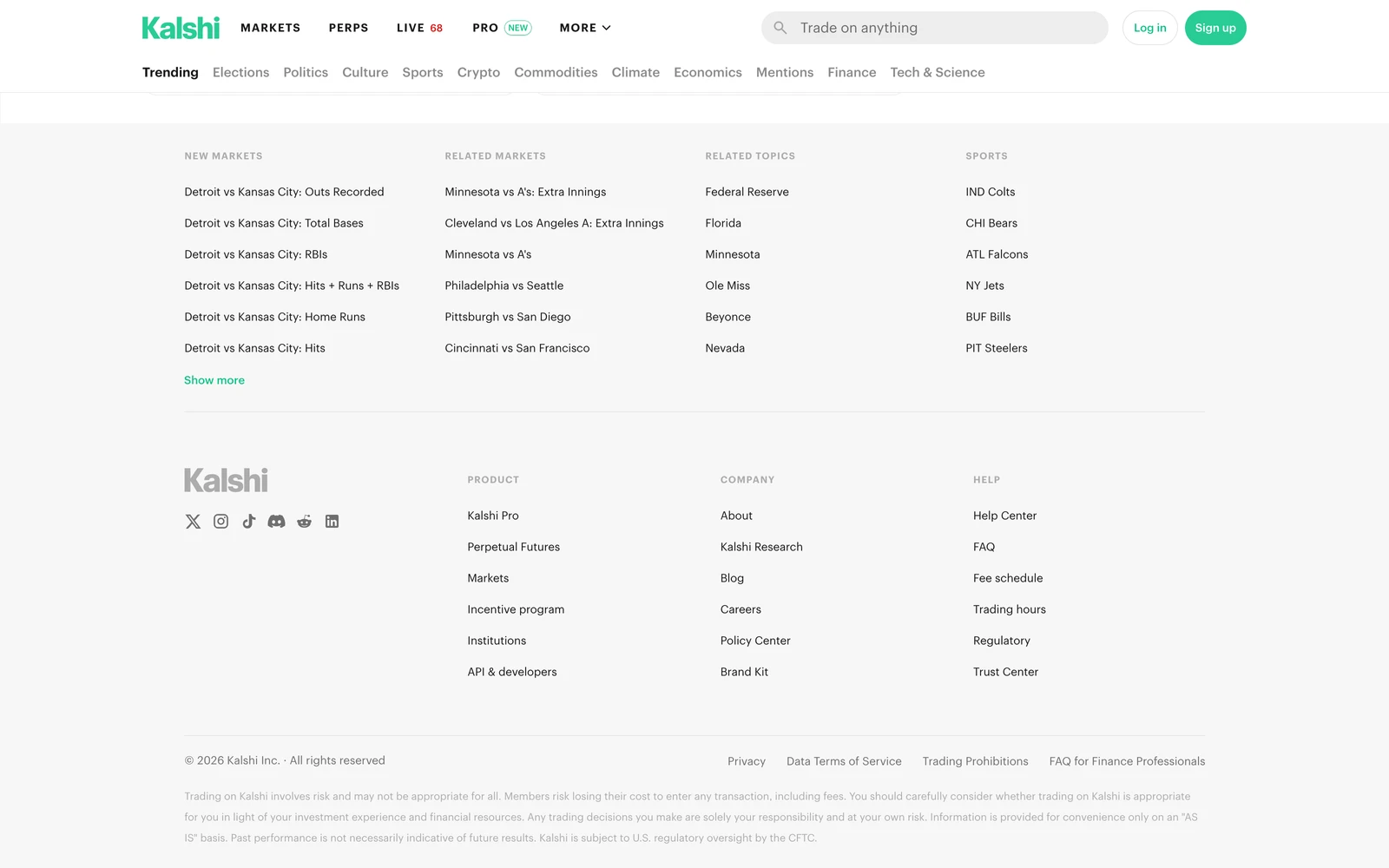Select the Climate category tab

tap(635, 72)
